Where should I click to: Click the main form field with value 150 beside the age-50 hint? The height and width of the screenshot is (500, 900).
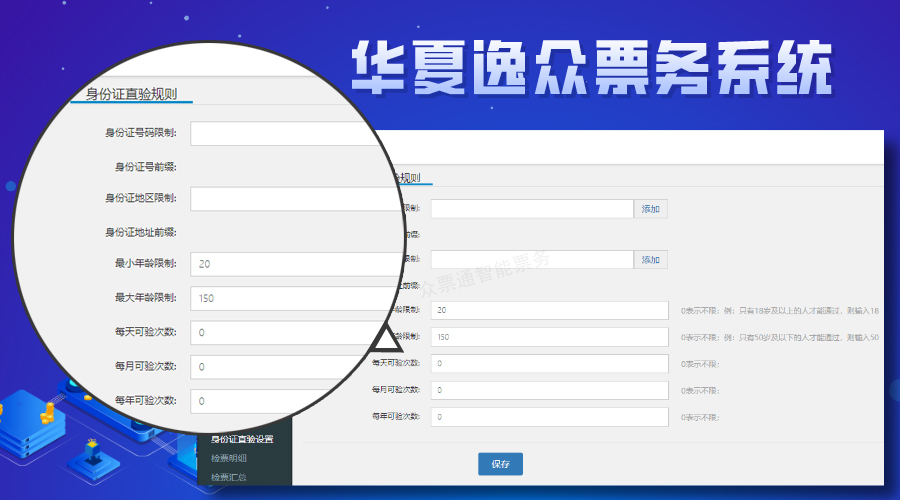549,337
